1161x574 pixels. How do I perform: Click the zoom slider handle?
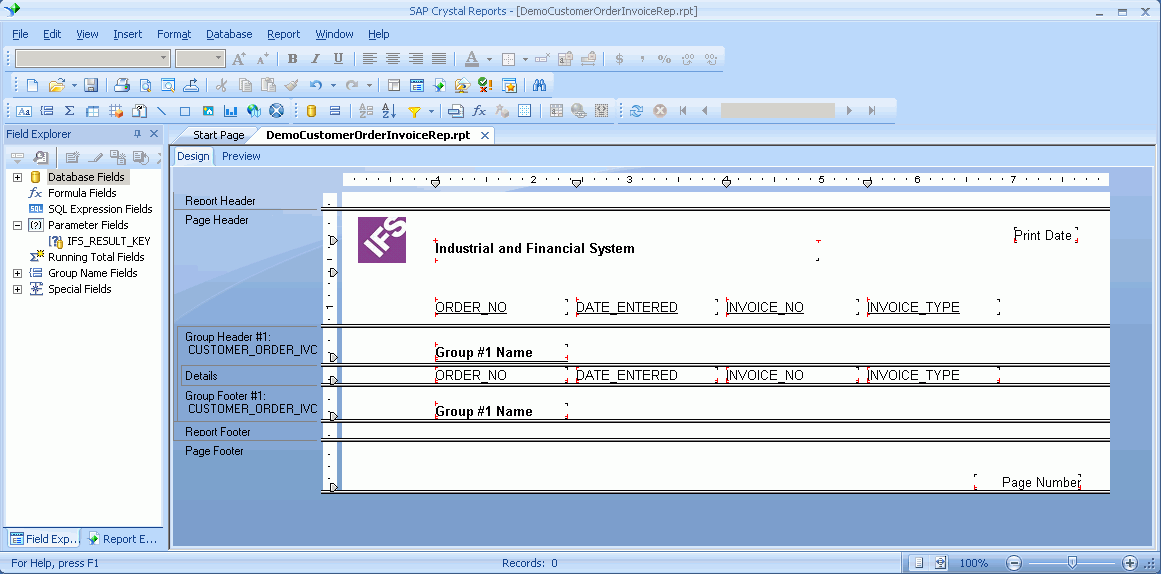[1071, 563]
